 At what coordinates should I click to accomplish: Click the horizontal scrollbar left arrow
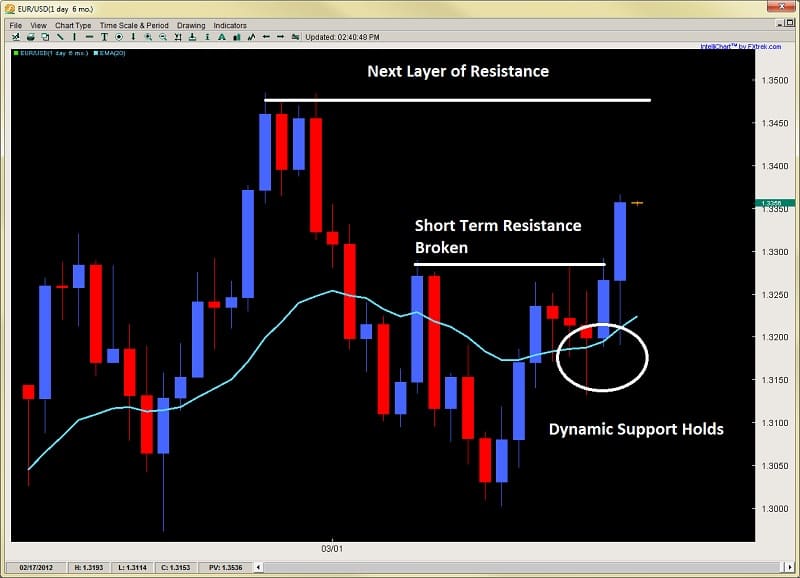(259, 567)
